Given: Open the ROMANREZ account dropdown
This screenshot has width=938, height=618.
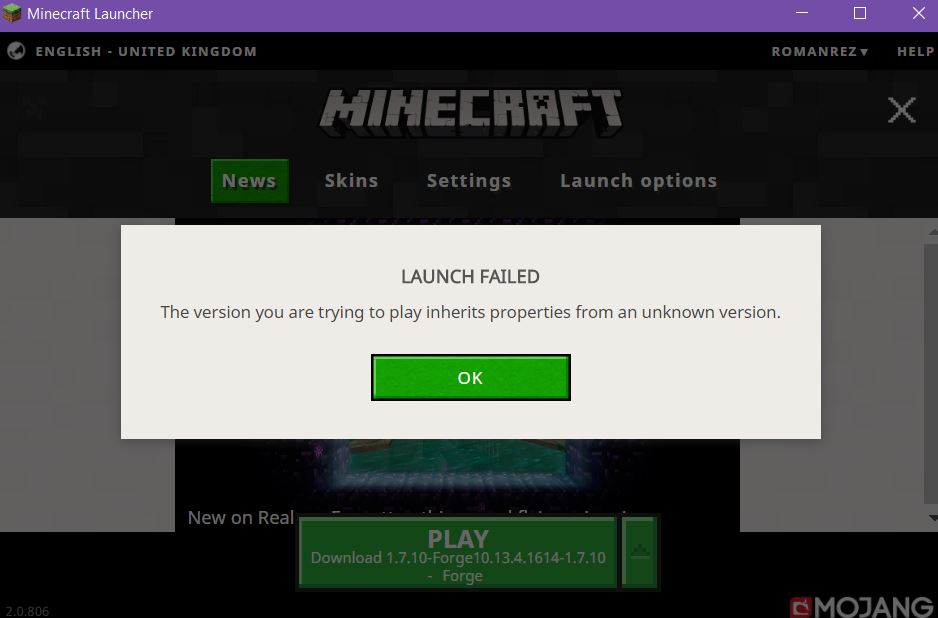Looking at the screenshot, I should pos(820,51).
